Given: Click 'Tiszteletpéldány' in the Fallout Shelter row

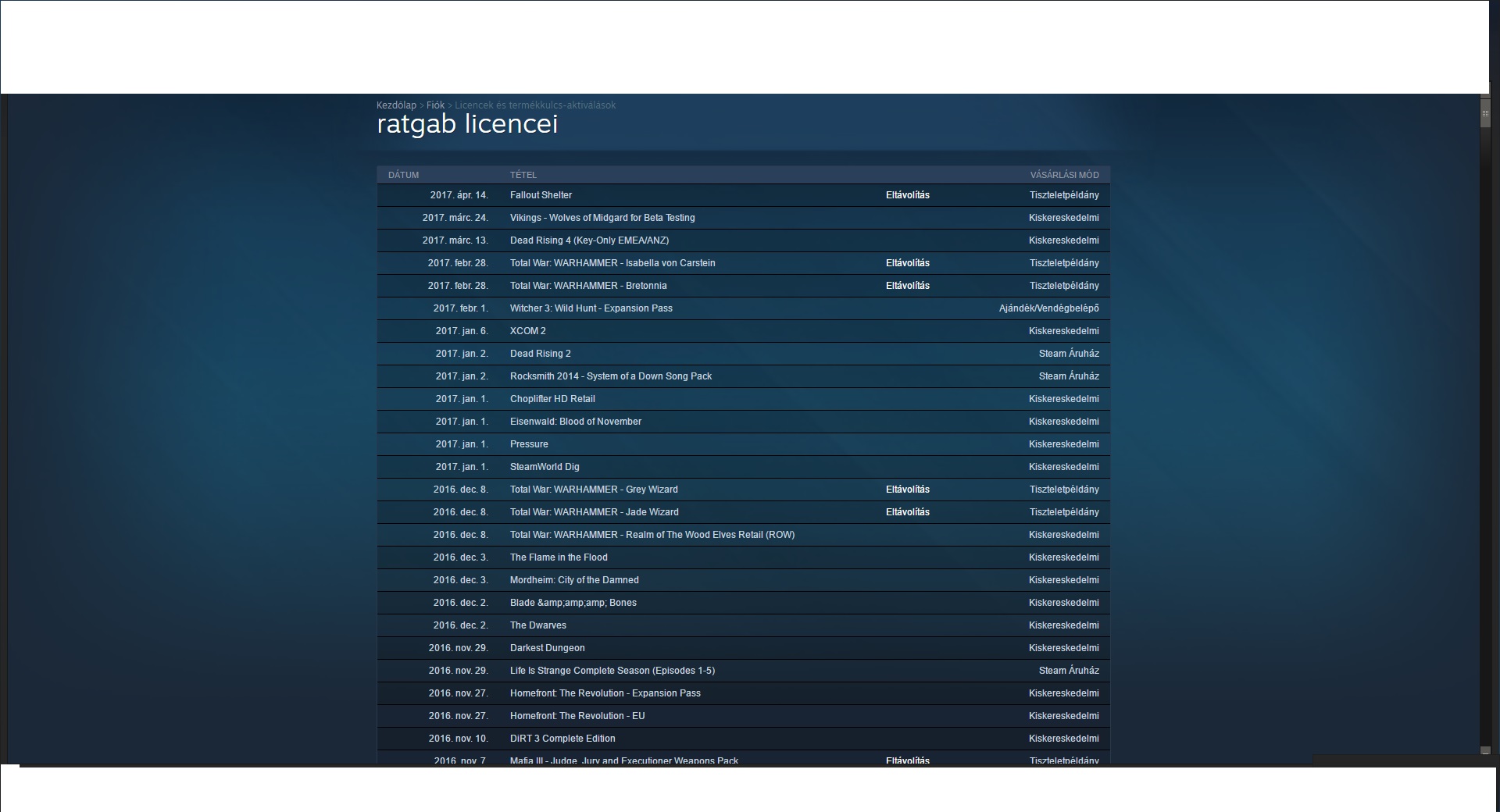Looking at the screenshot, I should point(1064,195).
